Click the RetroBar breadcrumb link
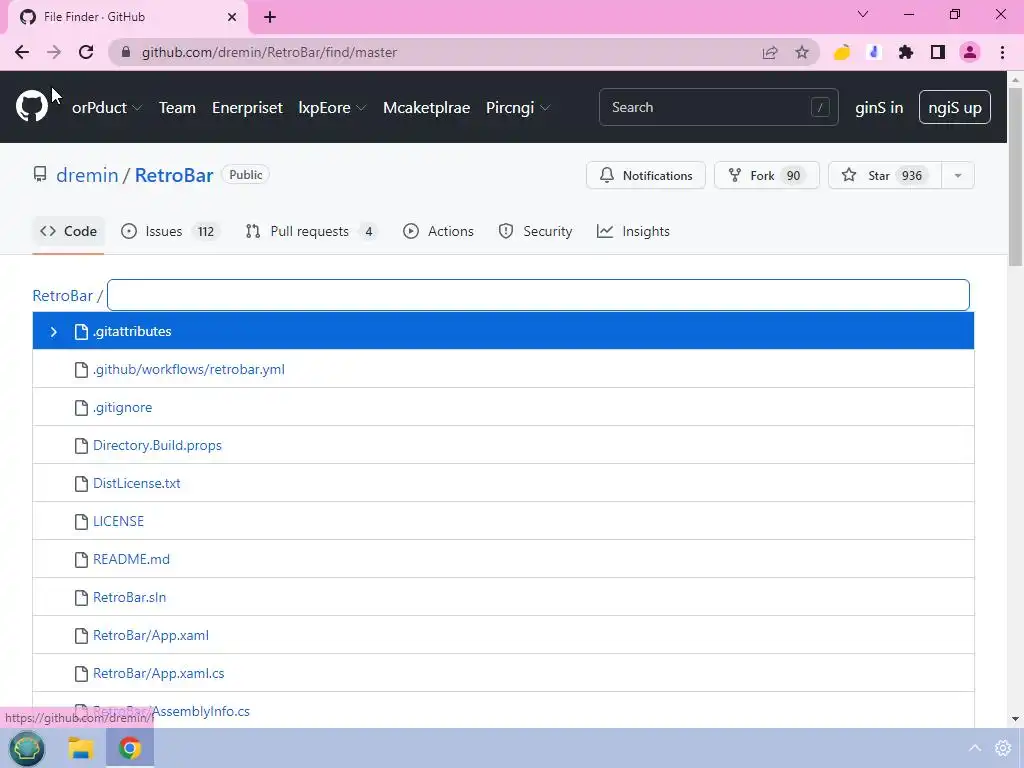This screenshot has width=1024, height=768. click(63, 295)
